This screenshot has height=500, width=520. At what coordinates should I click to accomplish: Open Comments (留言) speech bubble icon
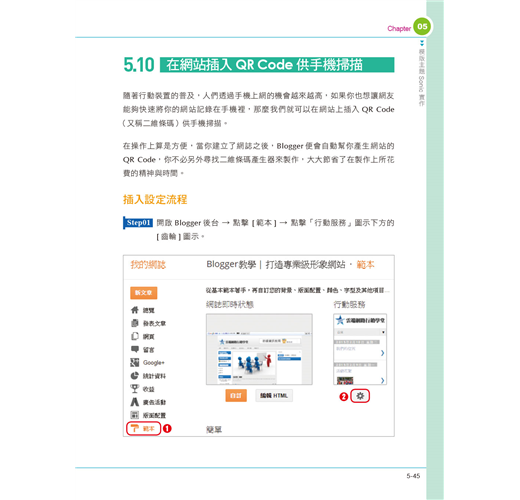(135, 349)
